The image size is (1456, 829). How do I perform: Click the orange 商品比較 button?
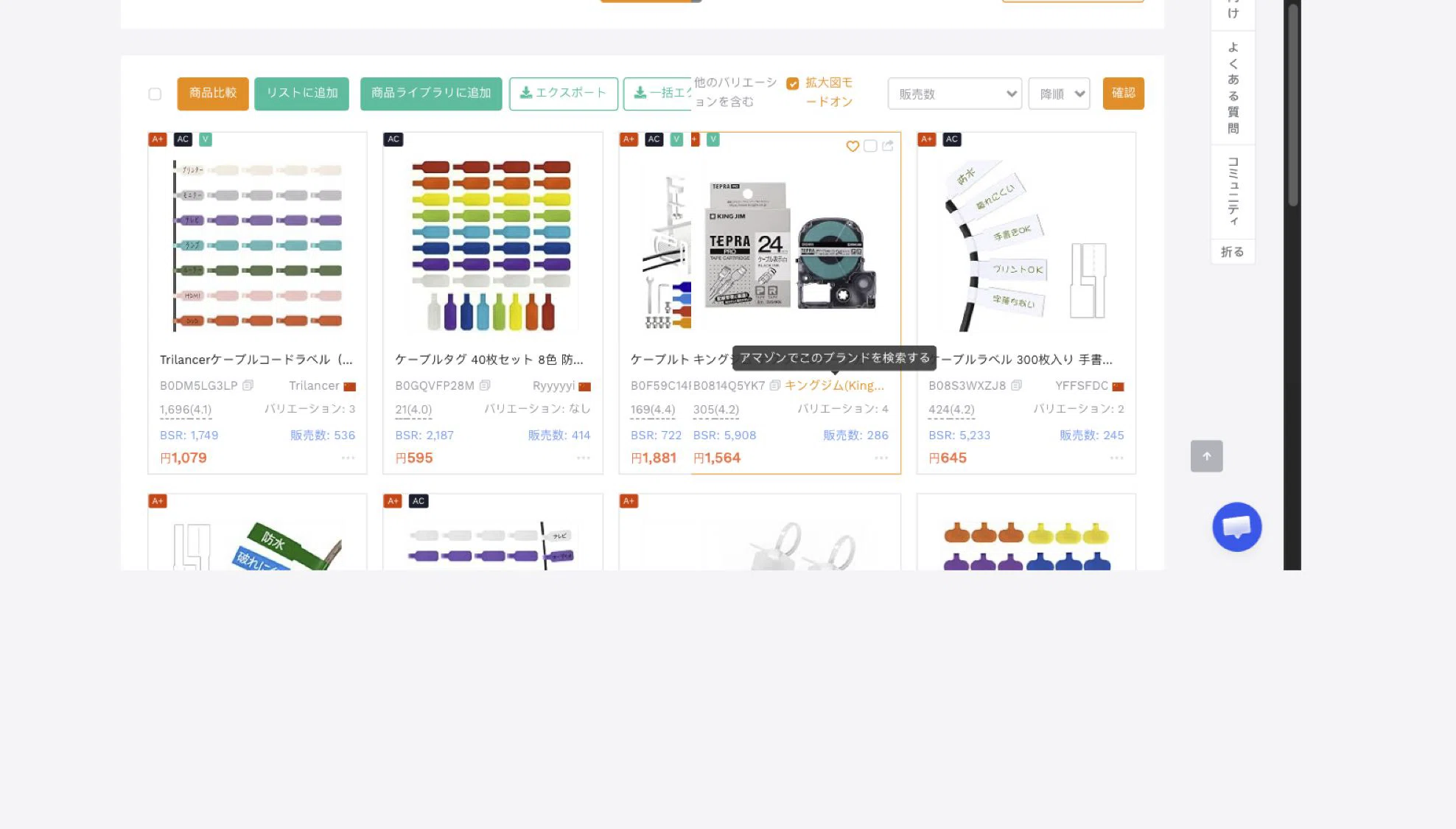[x=213, y=94]
